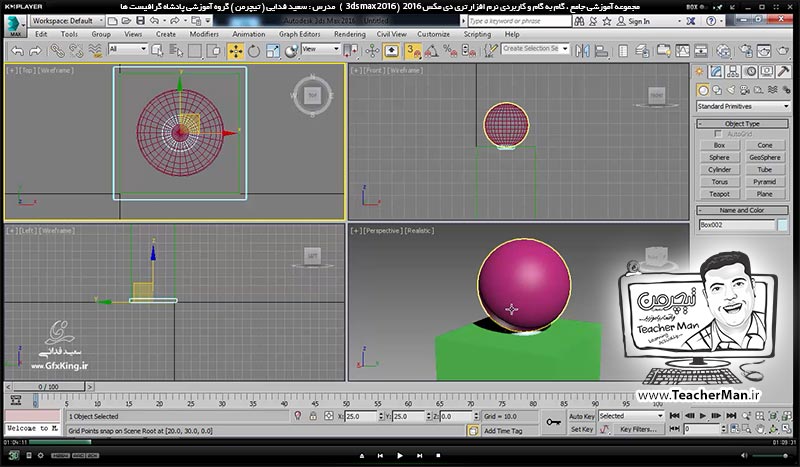Click the Sphere primitive button
Viewport: 800px width, 467px height.
[x=719, y=158]
